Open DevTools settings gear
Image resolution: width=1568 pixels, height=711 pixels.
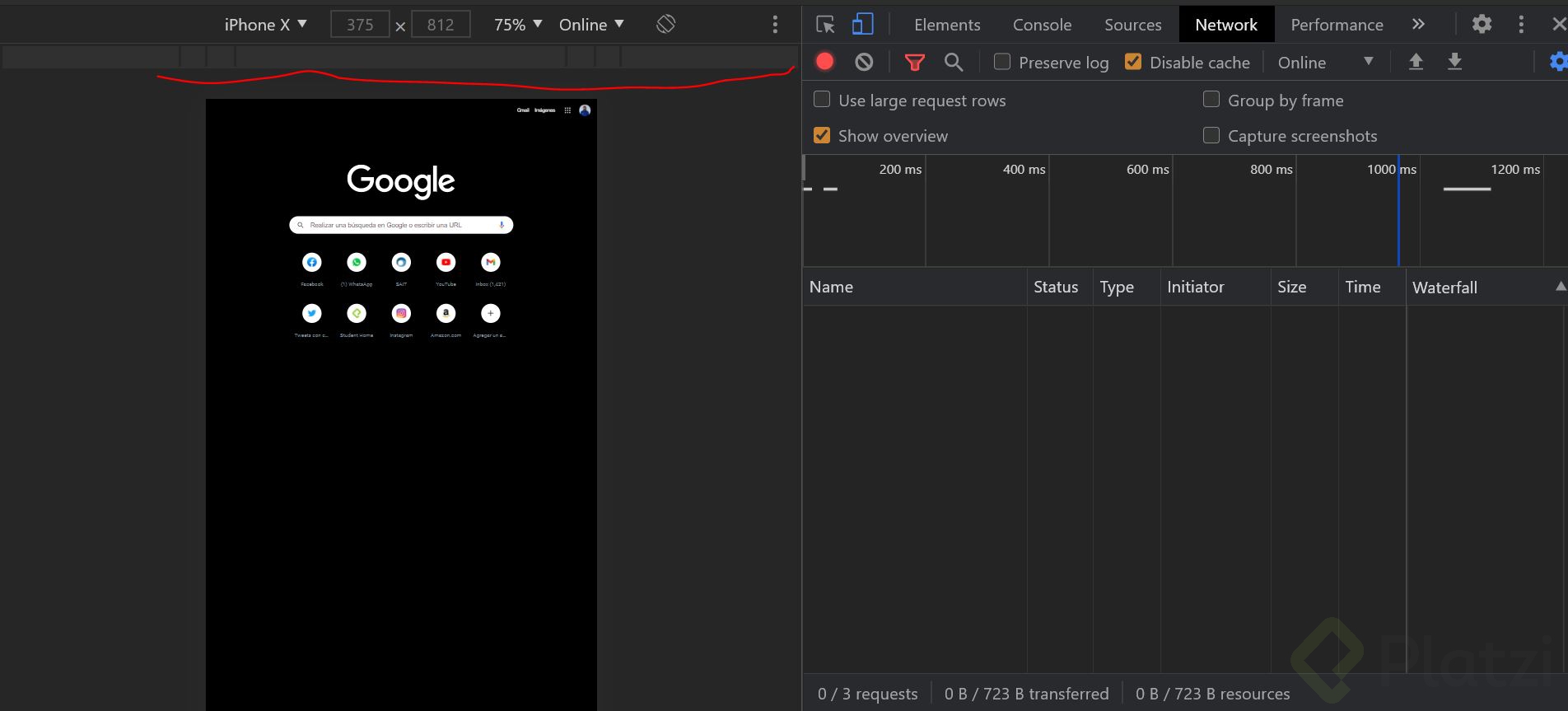coord(1482,25)
